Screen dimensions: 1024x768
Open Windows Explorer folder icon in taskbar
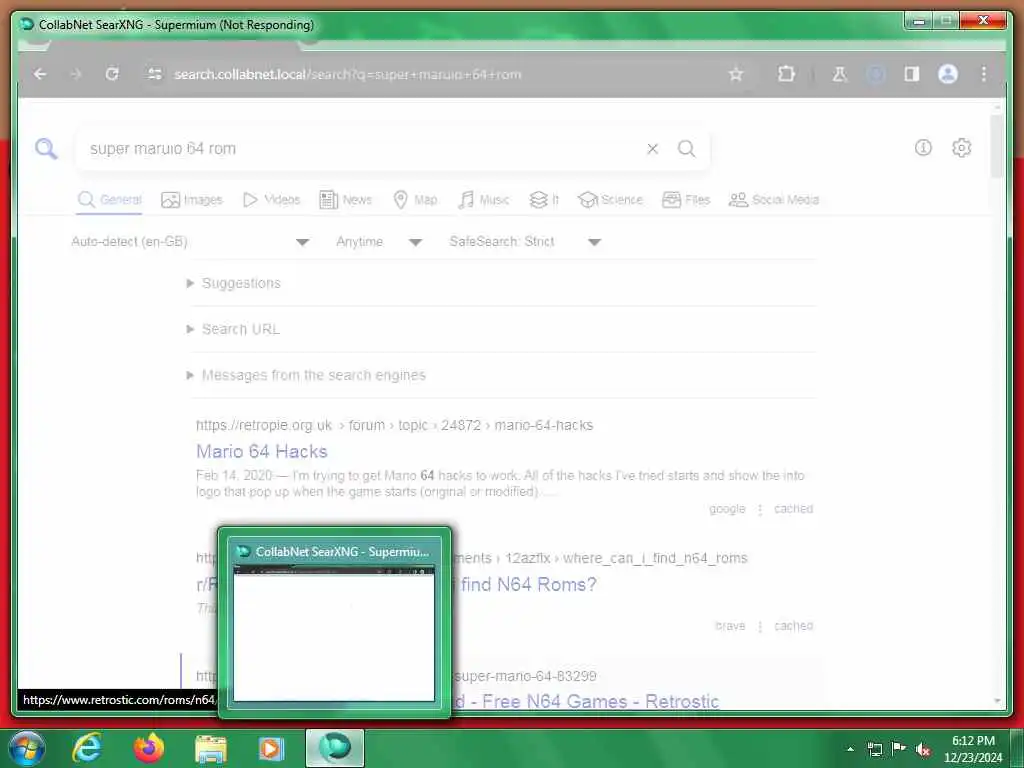click(210, 748)
